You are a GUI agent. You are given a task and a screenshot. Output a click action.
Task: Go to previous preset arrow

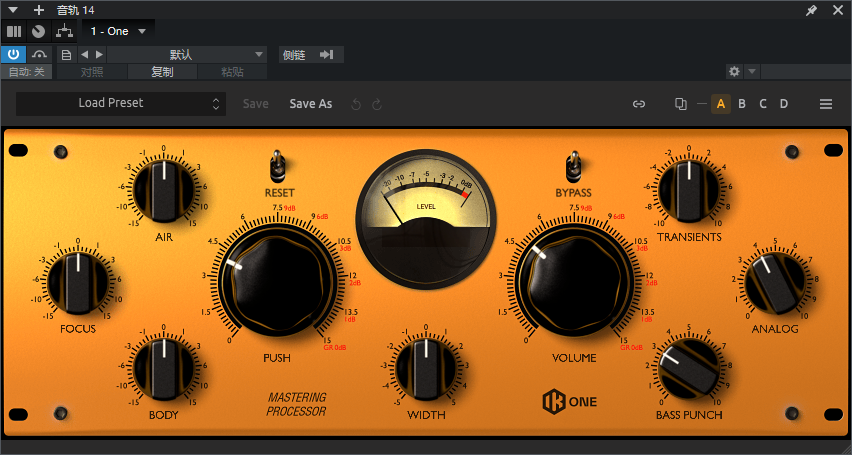[x=84, y=55]
